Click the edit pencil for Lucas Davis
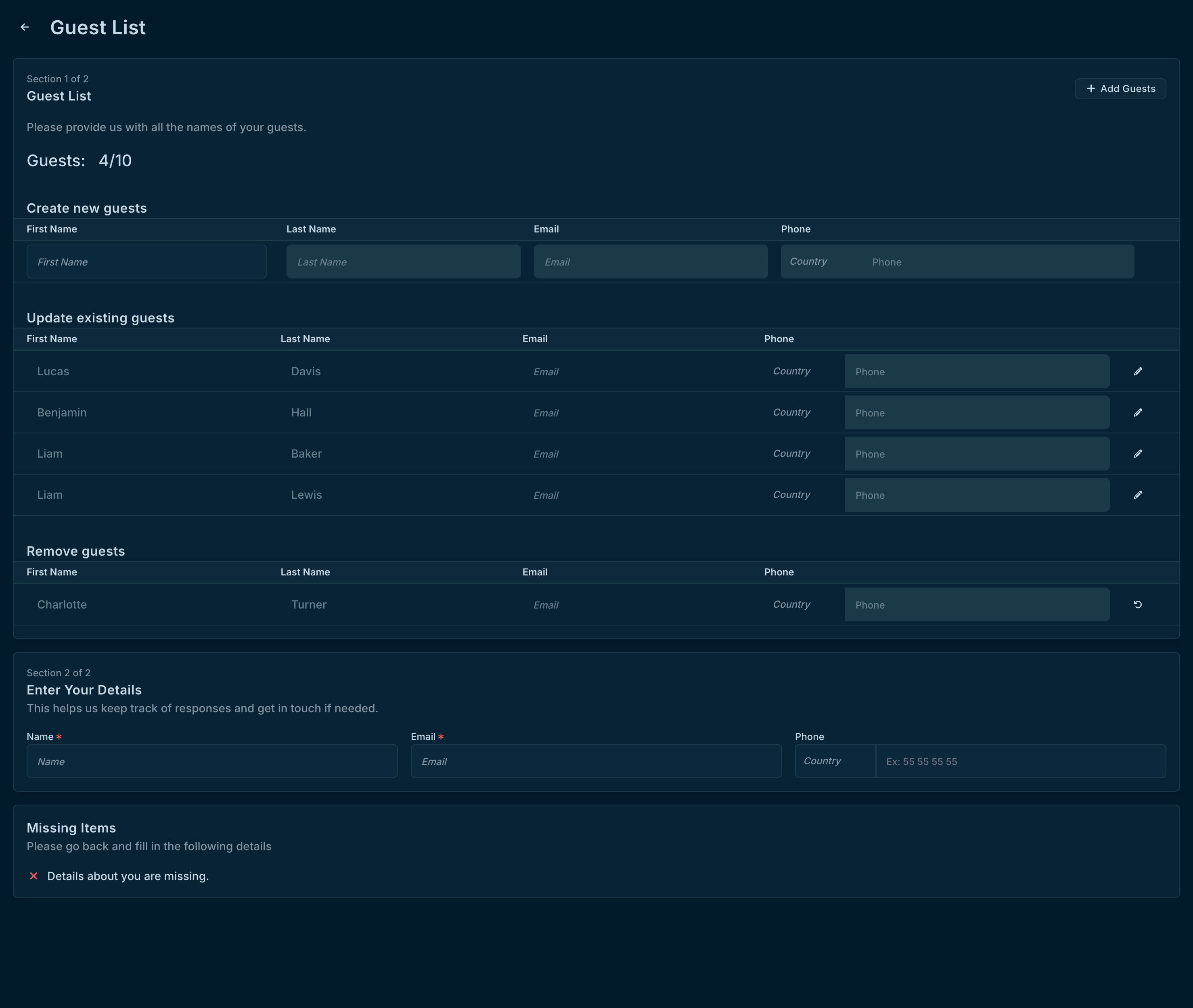This screenshot has width=1193, height=1008. (1138, 371)
